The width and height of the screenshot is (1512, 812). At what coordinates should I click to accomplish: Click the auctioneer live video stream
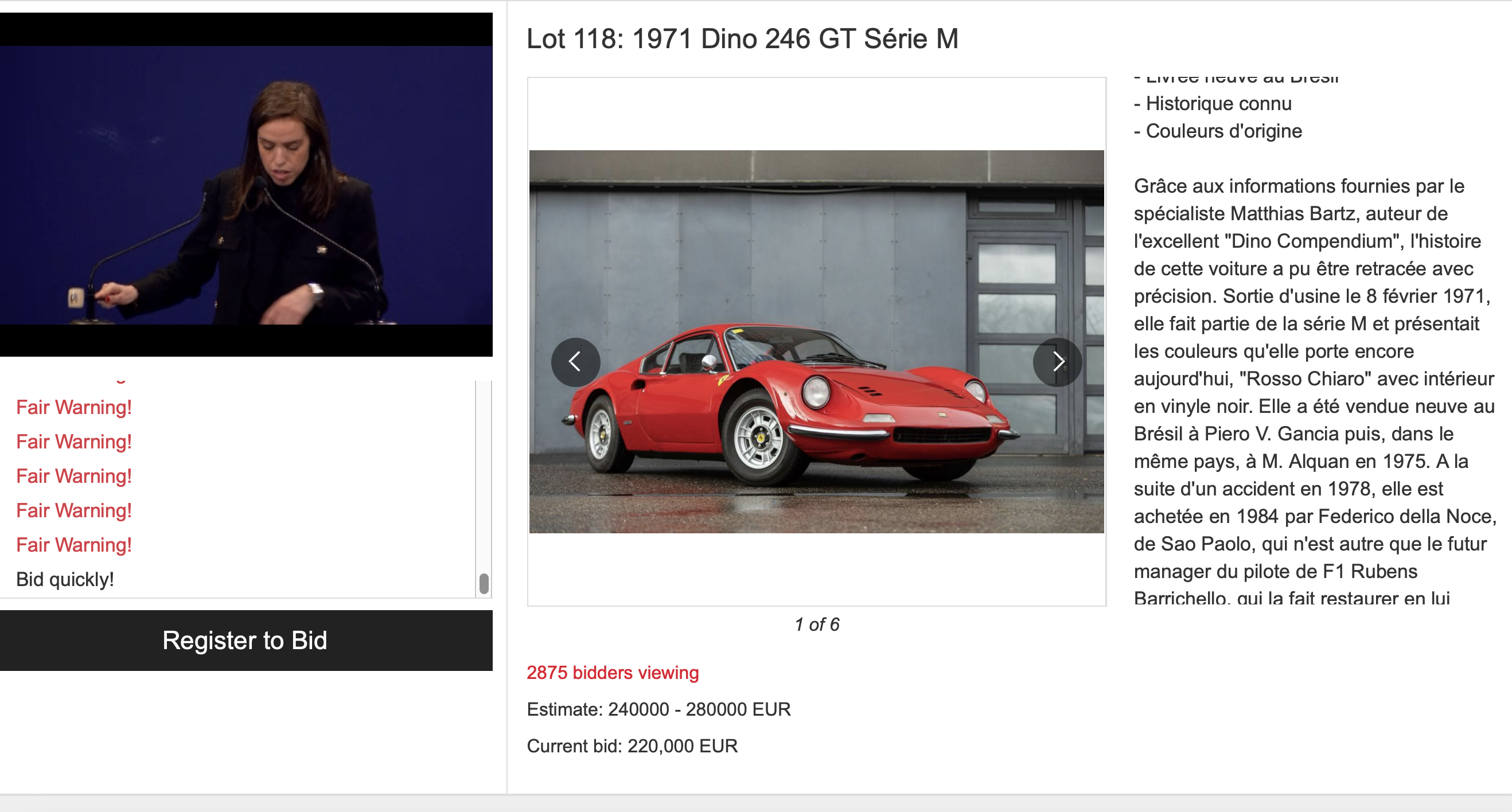246,185
